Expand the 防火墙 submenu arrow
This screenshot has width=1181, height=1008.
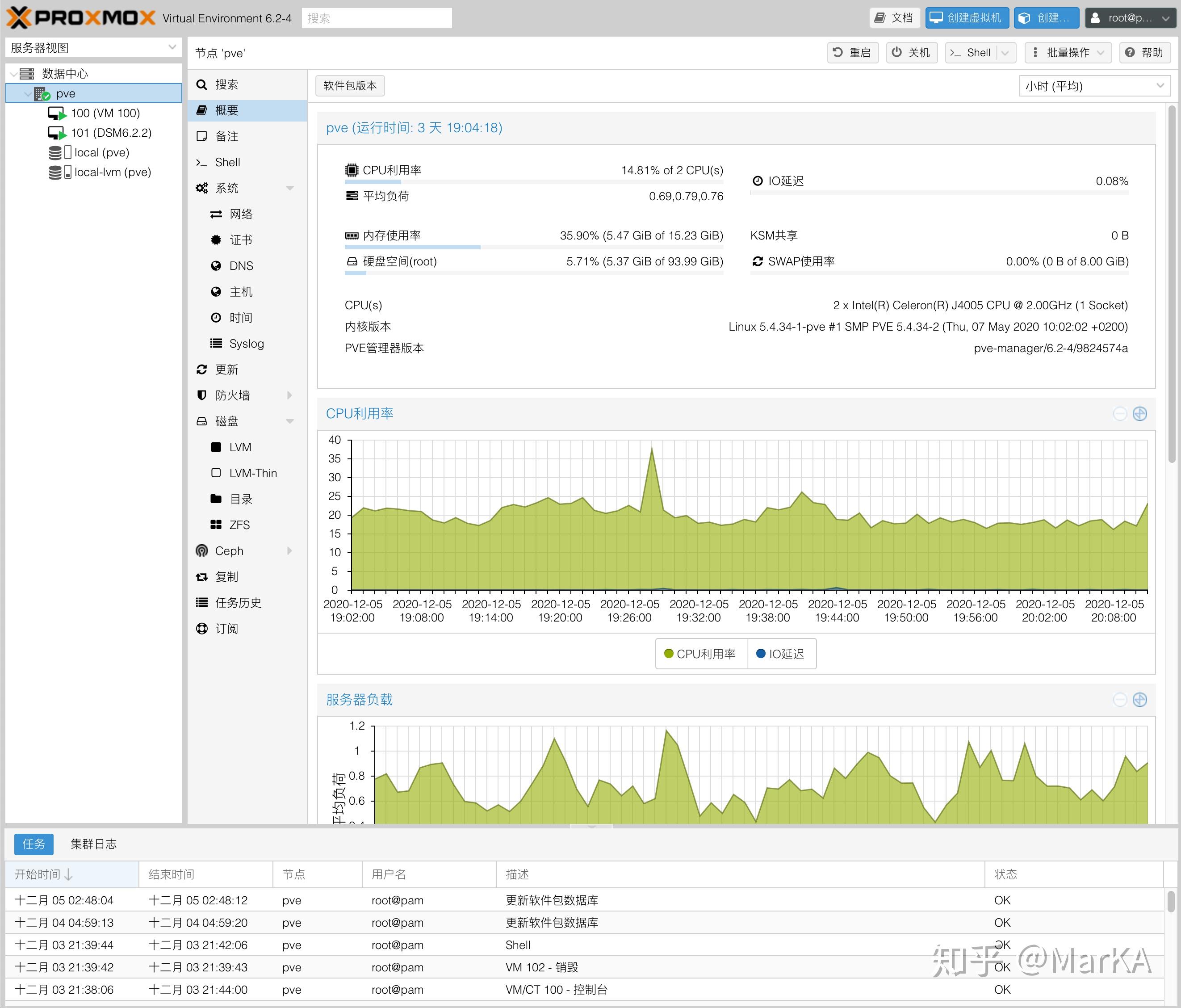coord(289,396)
